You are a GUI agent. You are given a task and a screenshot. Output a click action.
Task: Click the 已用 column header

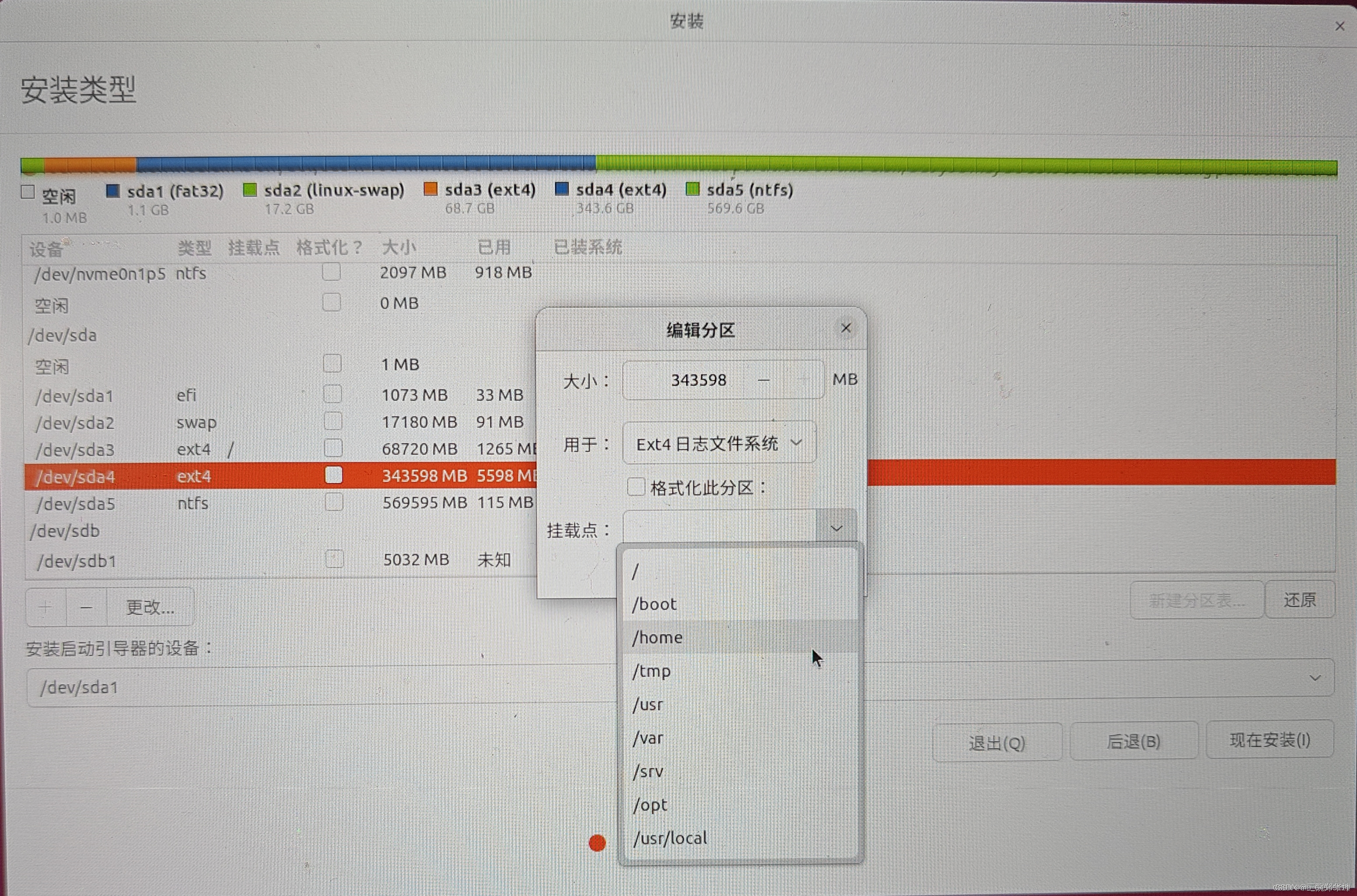[x=494, y=248]
